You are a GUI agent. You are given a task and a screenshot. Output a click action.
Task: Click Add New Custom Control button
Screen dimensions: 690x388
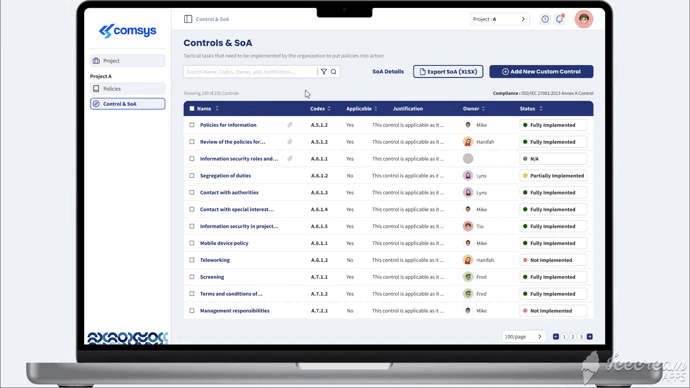click(541, 72)
